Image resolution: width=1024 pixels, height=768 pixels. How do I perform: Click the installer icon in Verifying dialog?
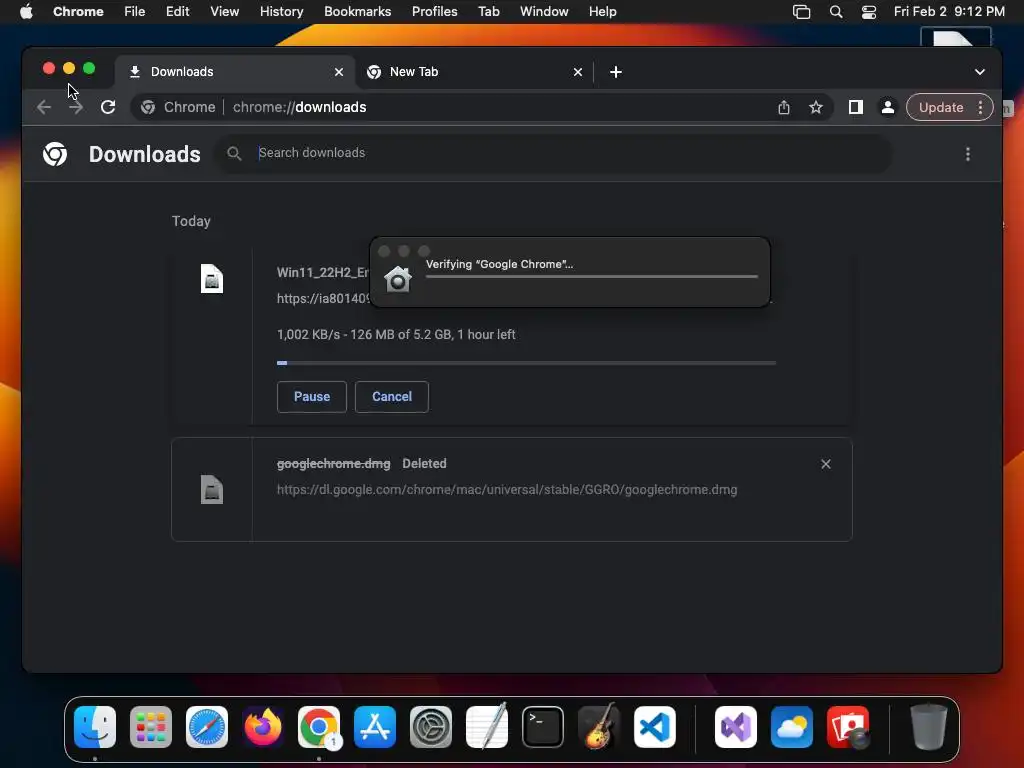398,279
